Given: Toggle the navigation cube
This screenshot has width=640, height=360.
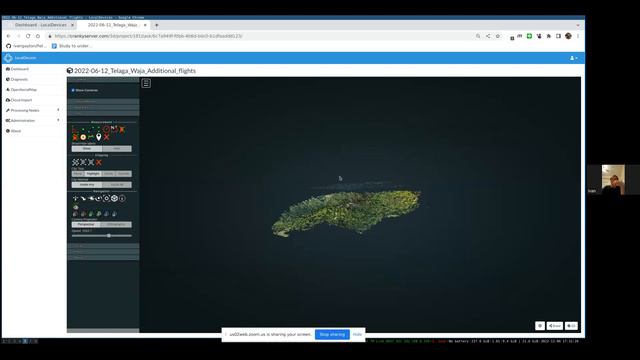Looking at the screenshot, I should pos(114,198).
